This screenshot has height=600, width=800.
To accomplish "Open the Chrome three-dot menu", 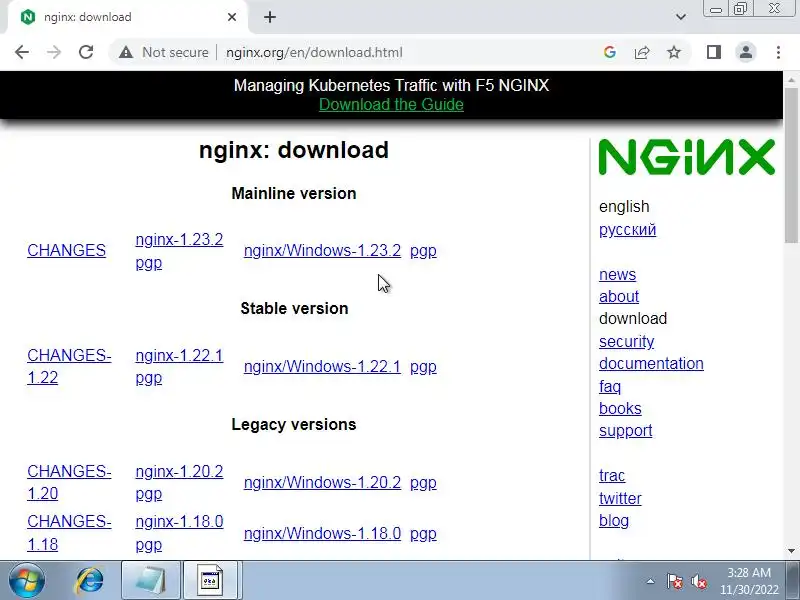I will (x=778, y=52).
